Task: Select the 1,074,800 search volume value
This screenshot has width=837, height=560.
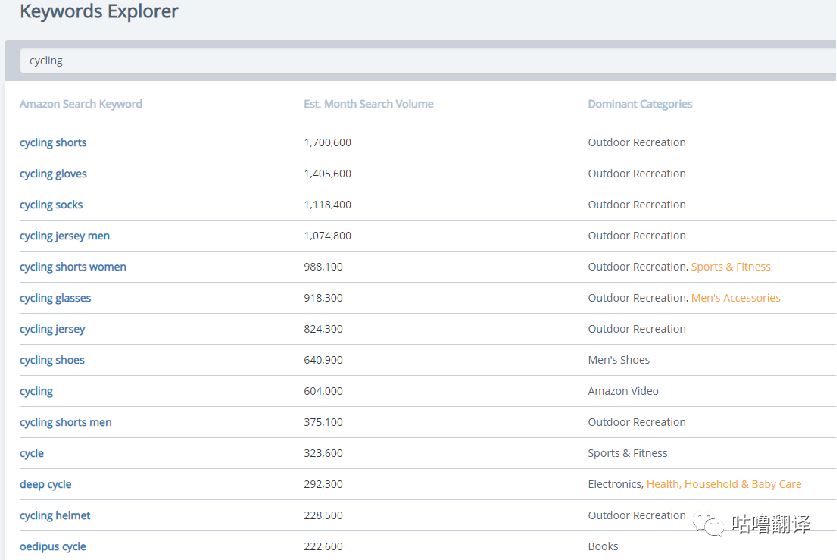Action: point(328,235)
